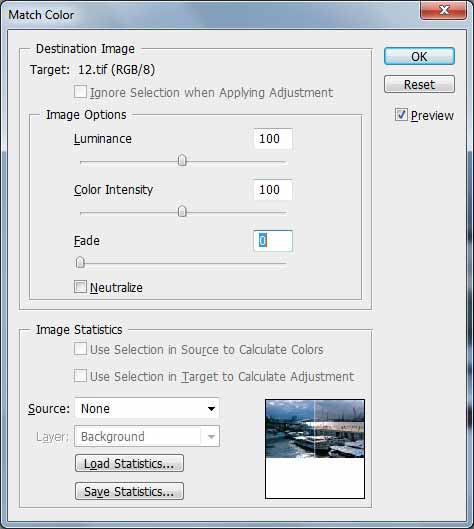This screenshot has width=474, height=529.
Task: Click the Save Statistics button
Action: point(129,491)
